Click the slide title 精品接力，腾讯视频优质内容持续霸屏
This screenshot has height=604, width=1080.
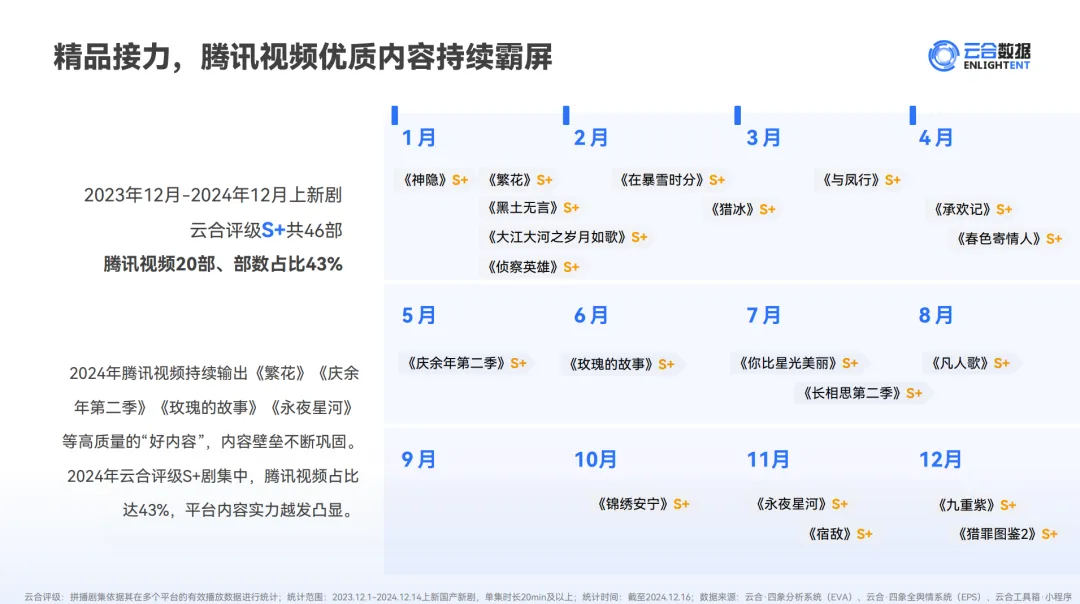coord(303,56)
